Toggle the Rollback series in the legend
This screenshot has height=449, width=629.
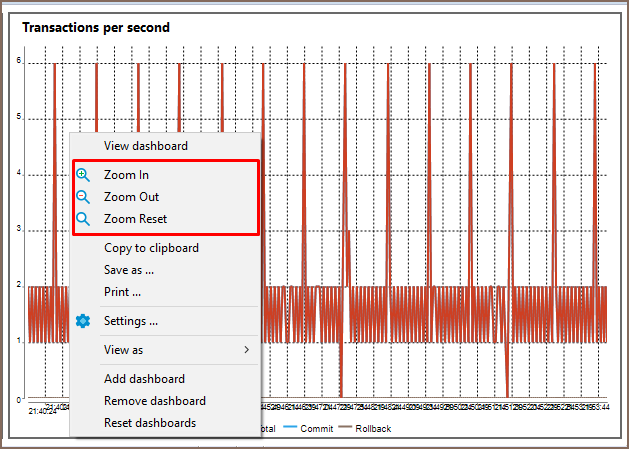pyautogui.click(x=371, y=429)
